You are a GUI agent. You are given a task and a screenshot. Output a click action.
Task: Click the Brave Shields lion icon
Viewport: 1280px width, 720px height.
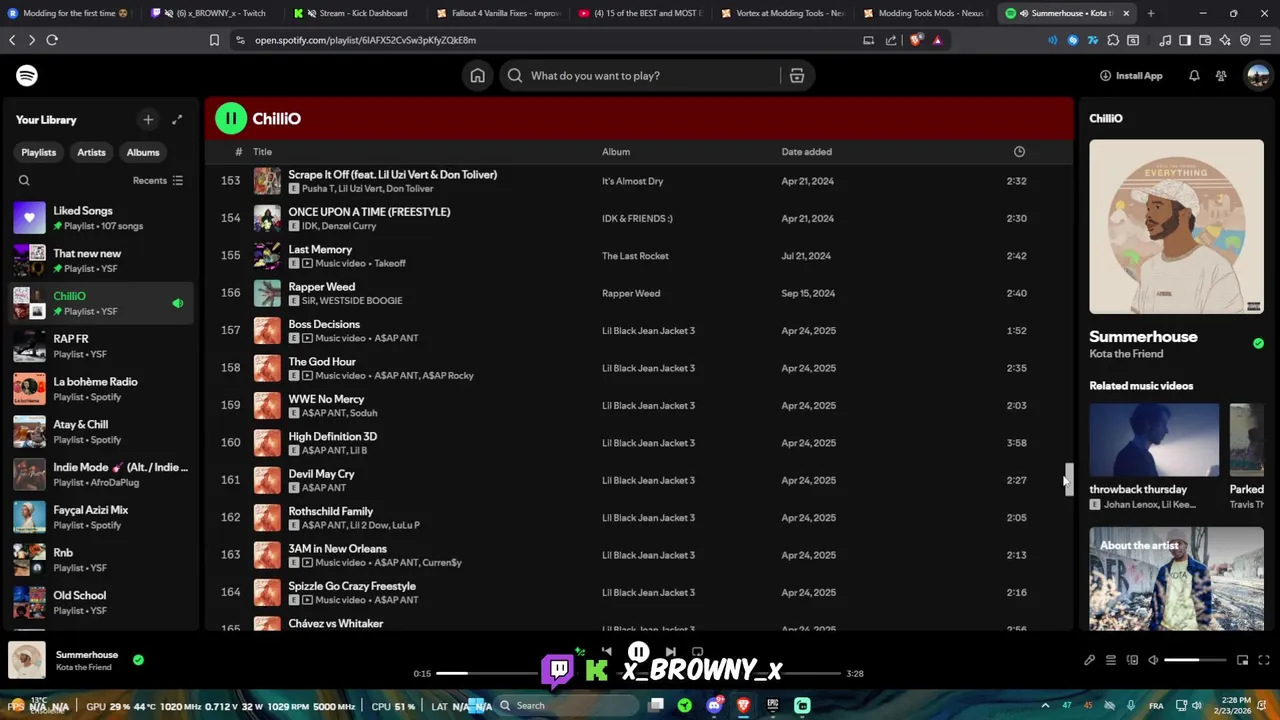(x=916, y=40)
